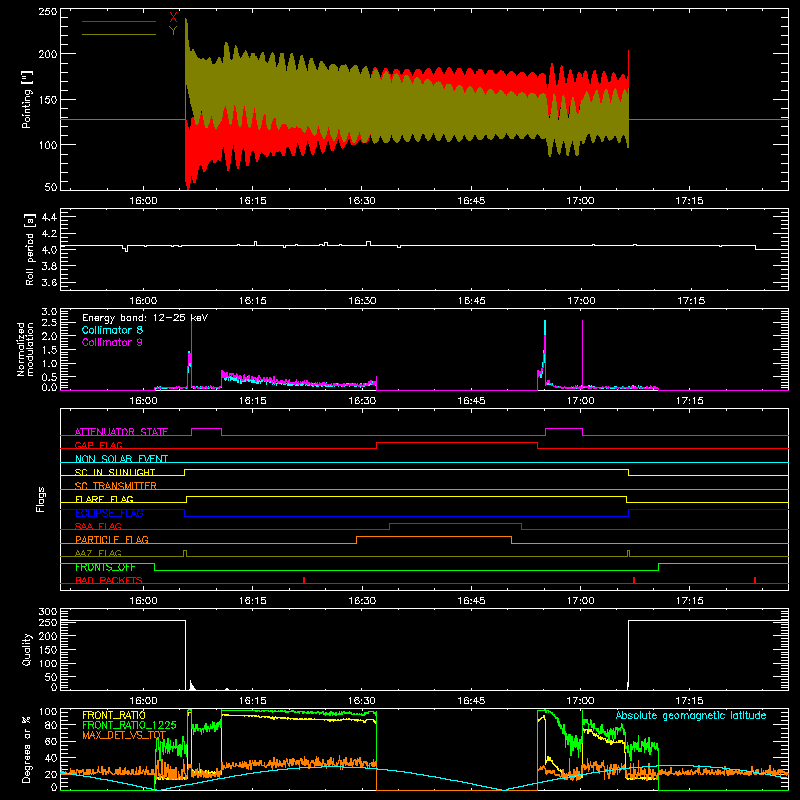Click the 100 tick on 'Degrees or %' axis
This screenshot has width=800, height=800.
[48, 712]
